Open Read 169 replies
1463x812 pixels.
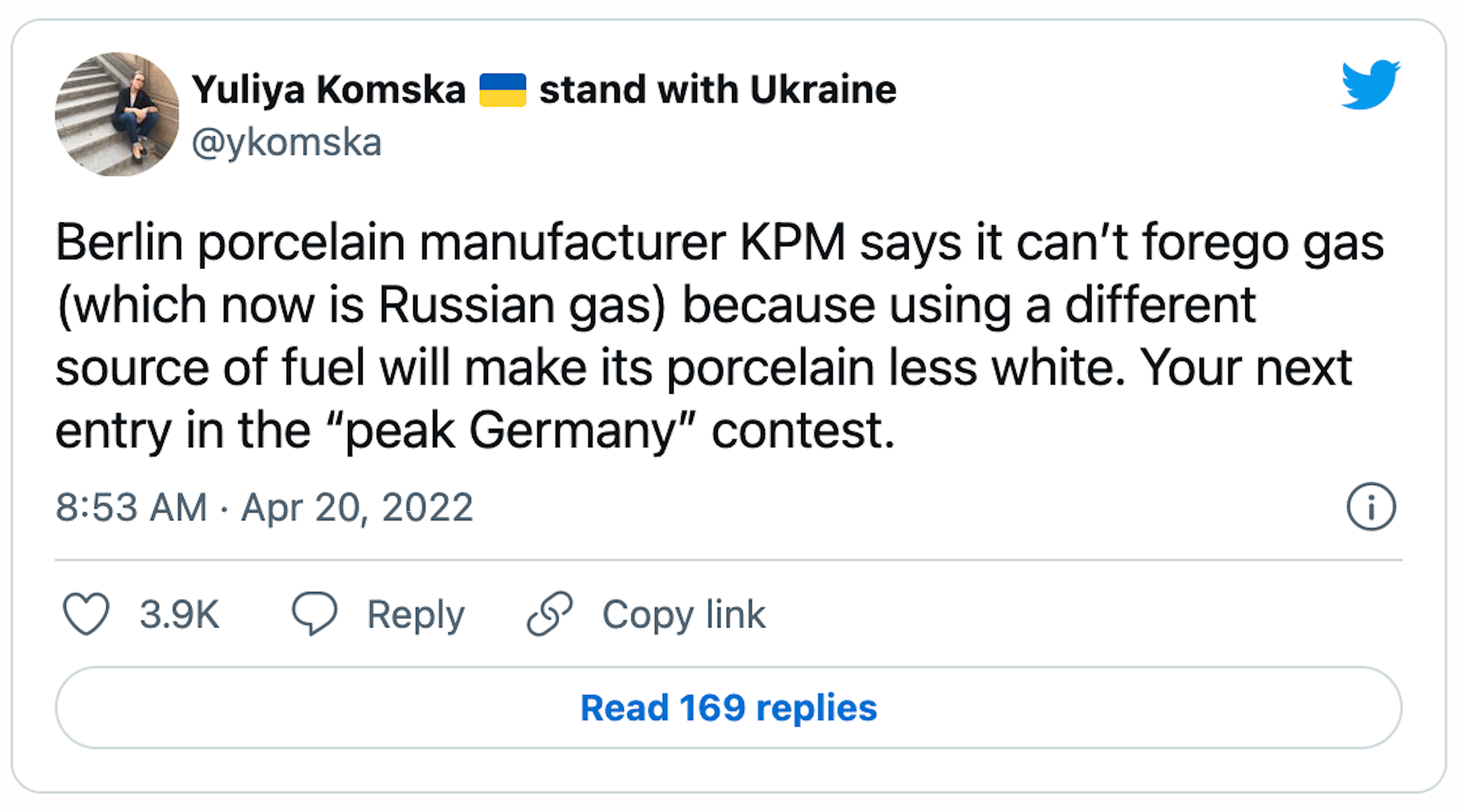(729, 708)
